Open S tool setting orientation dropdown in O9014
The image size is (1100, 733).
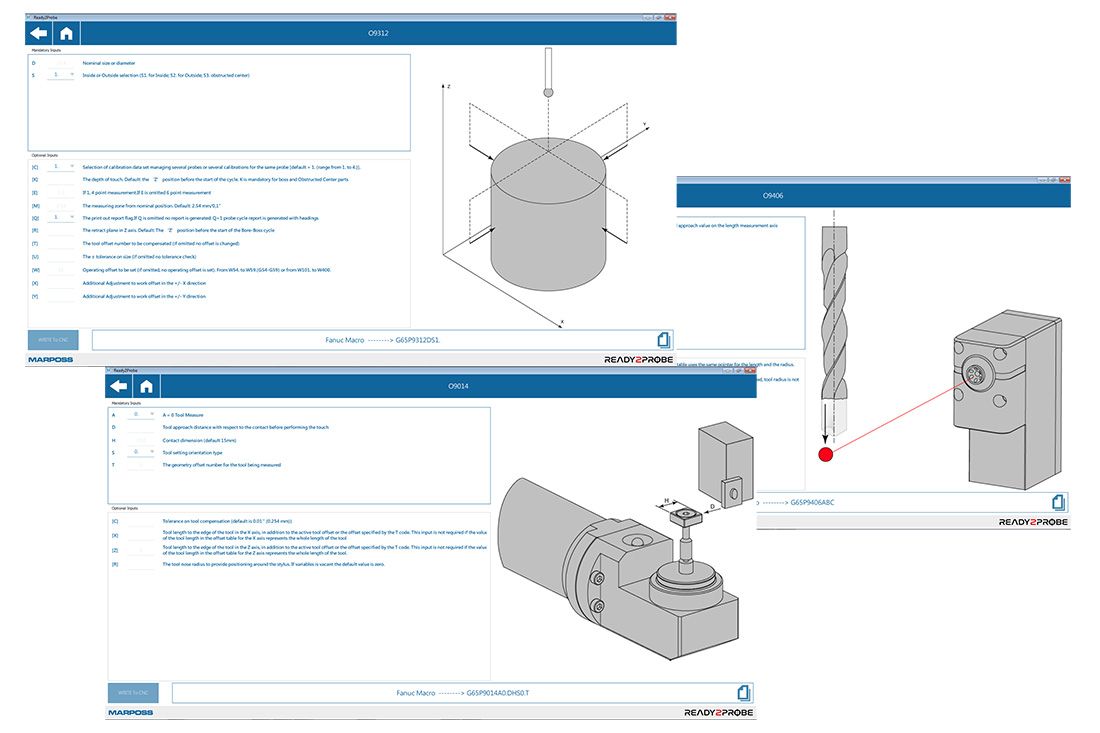(141, 452)
